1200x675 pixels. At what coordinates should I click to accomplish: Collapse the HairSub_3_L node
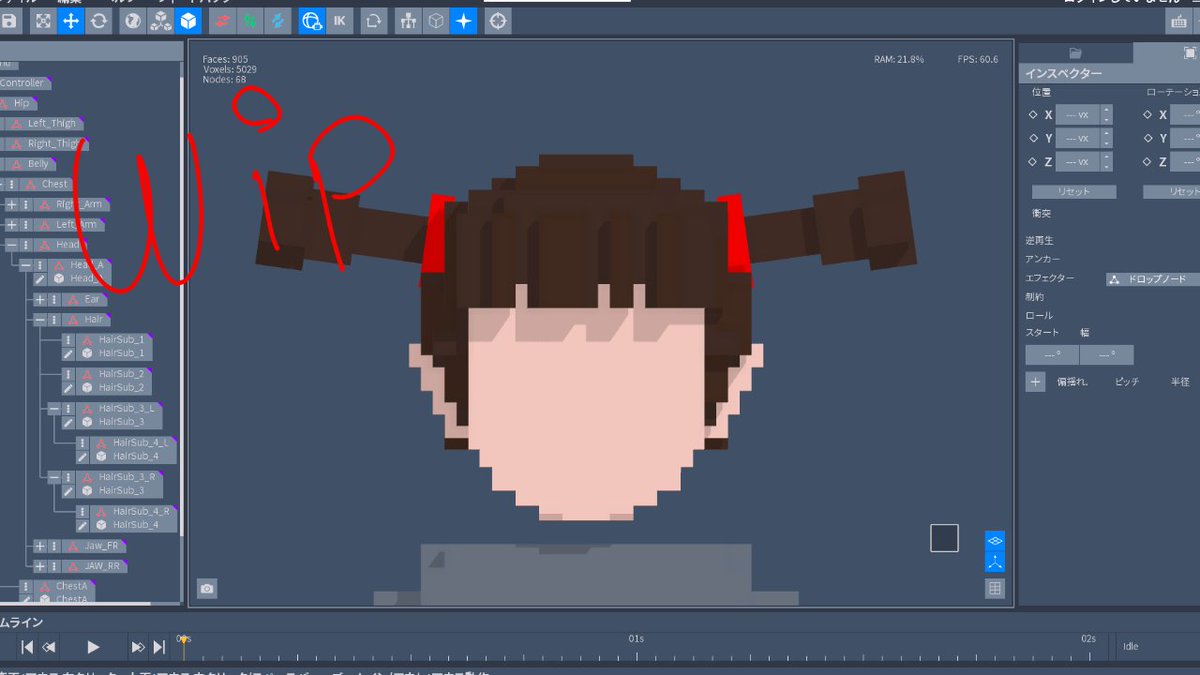(x=54, y=409)
